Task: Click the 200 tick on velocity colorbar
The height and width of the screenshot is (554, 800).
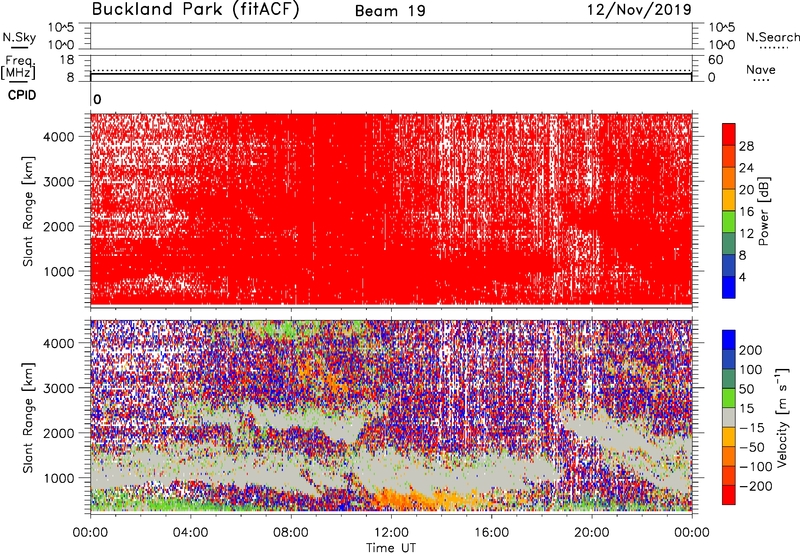Action: pyautogui.click(x=751, y=350)
